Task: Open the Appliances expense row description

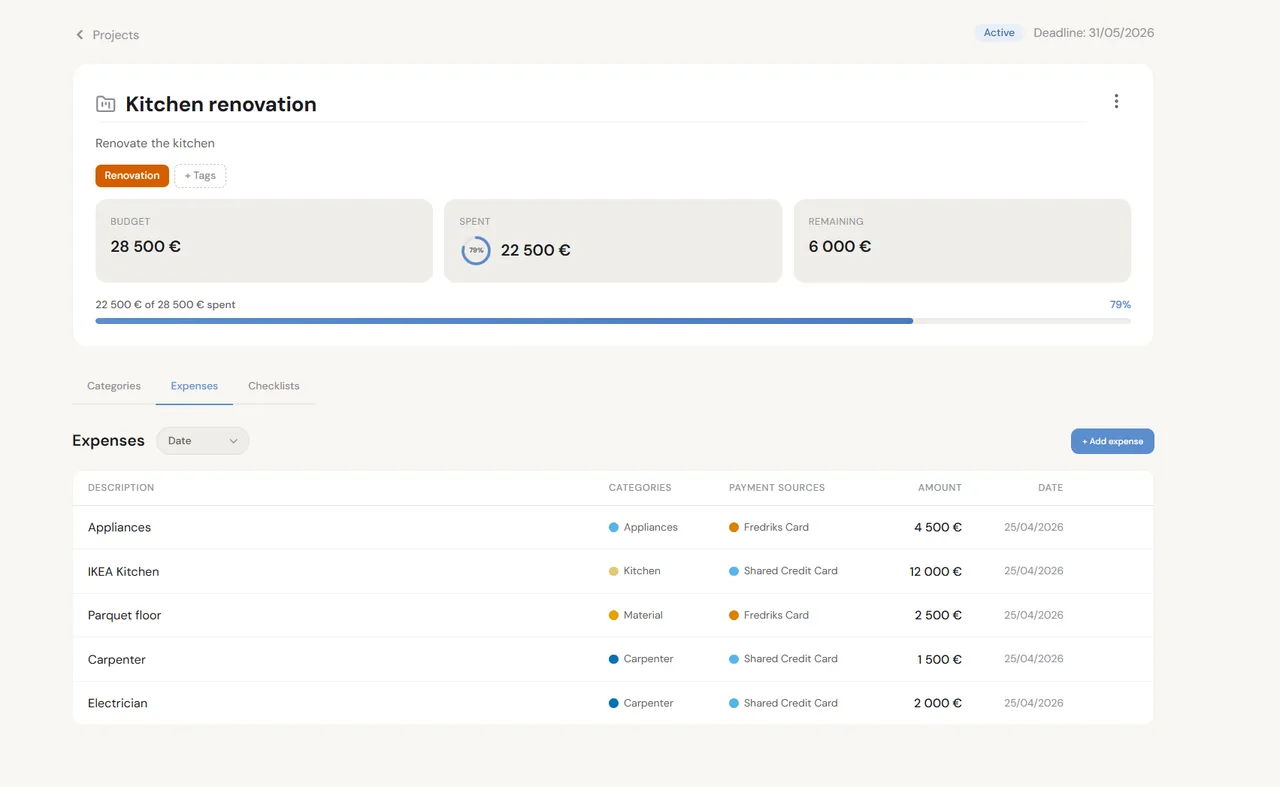Action: pos(119,528)
